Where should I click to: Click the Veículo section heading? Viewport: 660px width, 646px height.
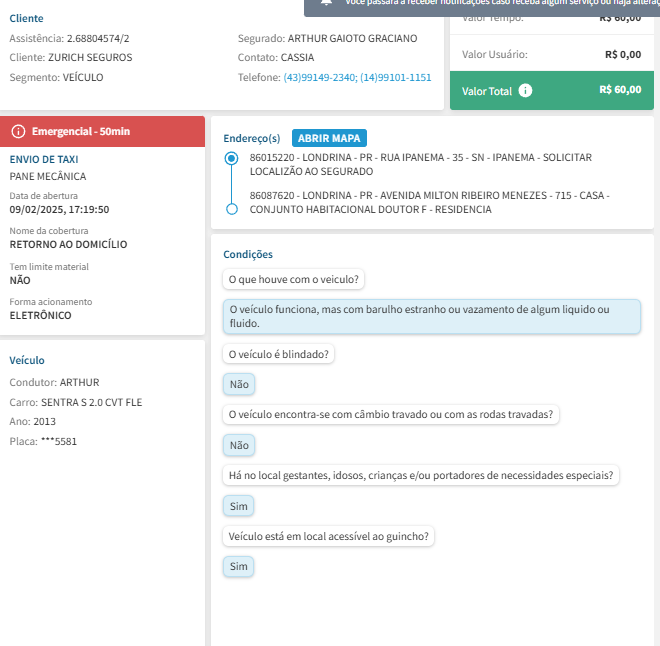pos(27,360)
